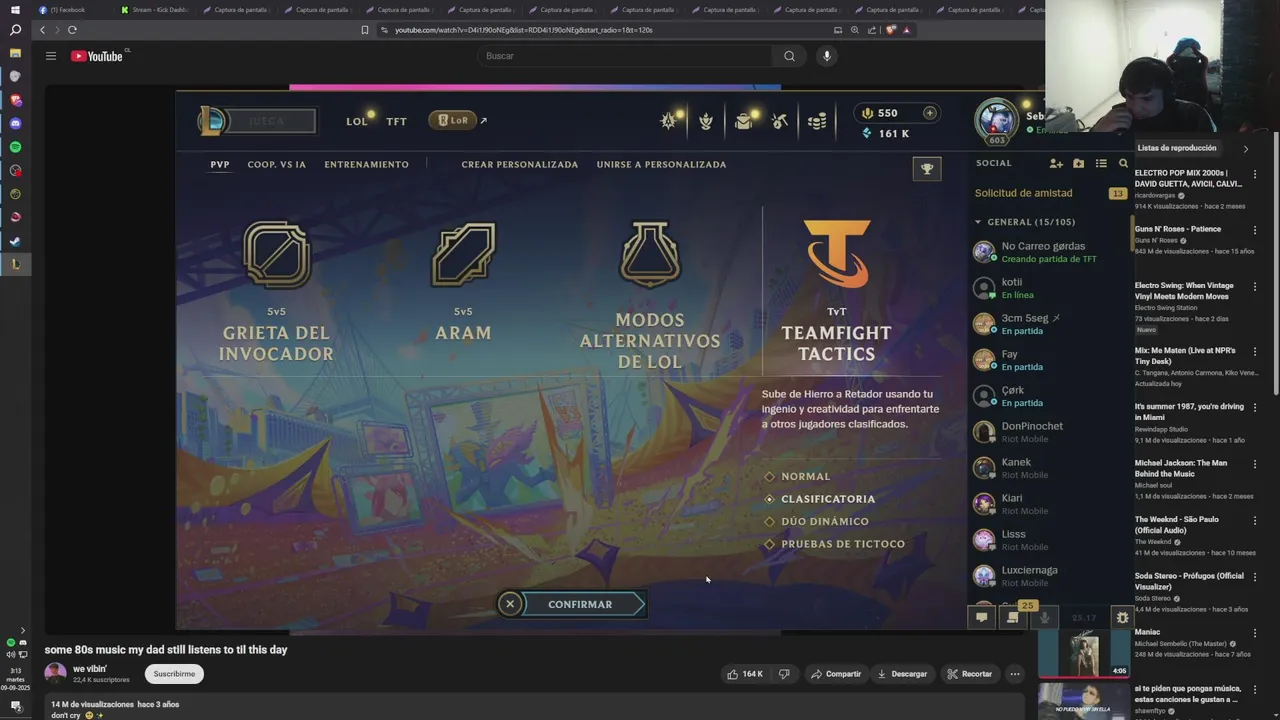Dislike the YouTube video
Screen dimensions: 1280x720
pyautogui.click(x=784, y=674)
